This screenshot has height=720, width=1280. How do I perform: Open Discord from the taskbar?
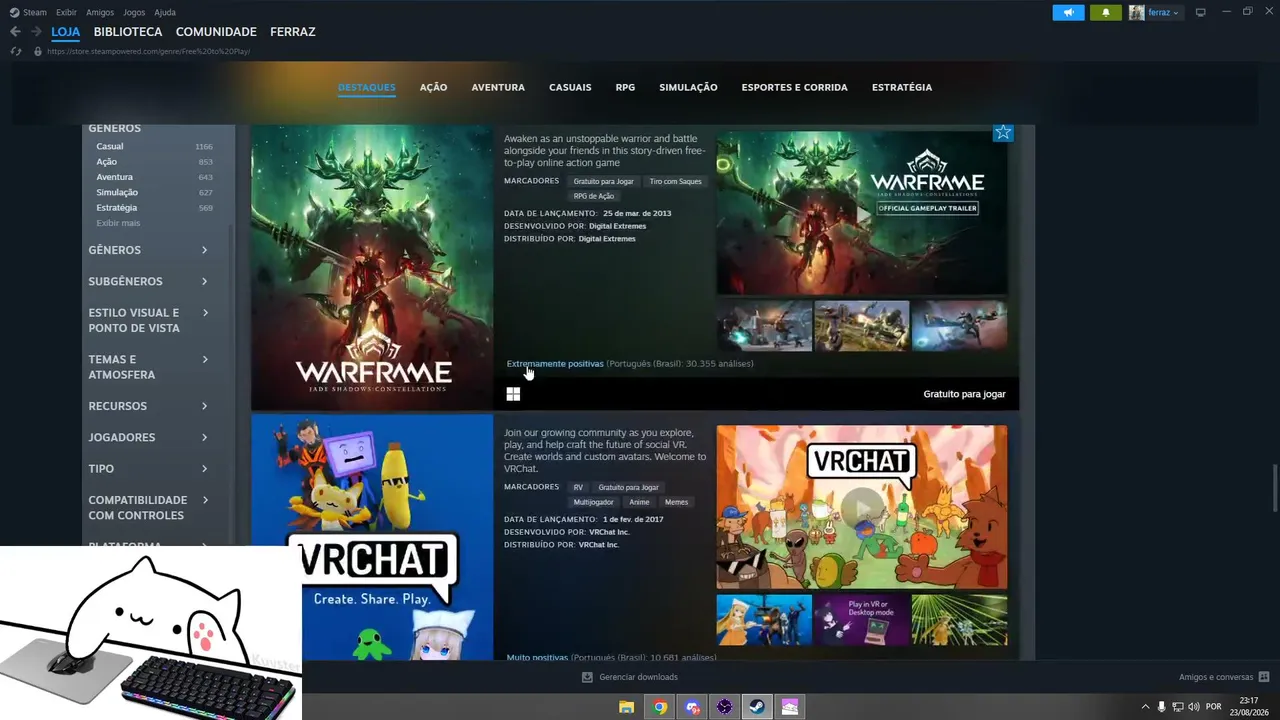(692, 707)
